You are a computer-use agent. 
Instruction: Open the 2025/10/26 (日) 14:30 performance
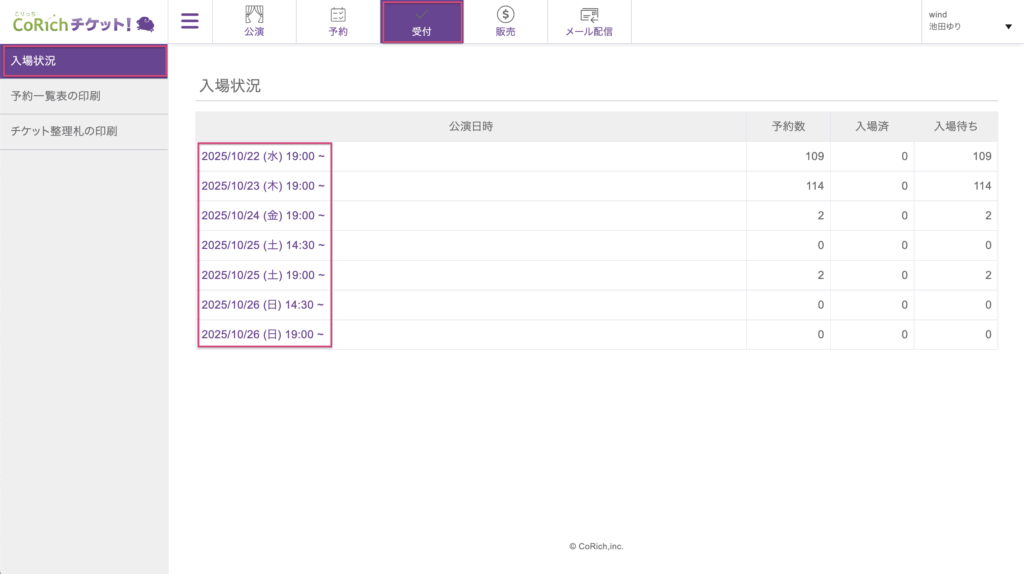pyautogui.click(x=263, y=305)
